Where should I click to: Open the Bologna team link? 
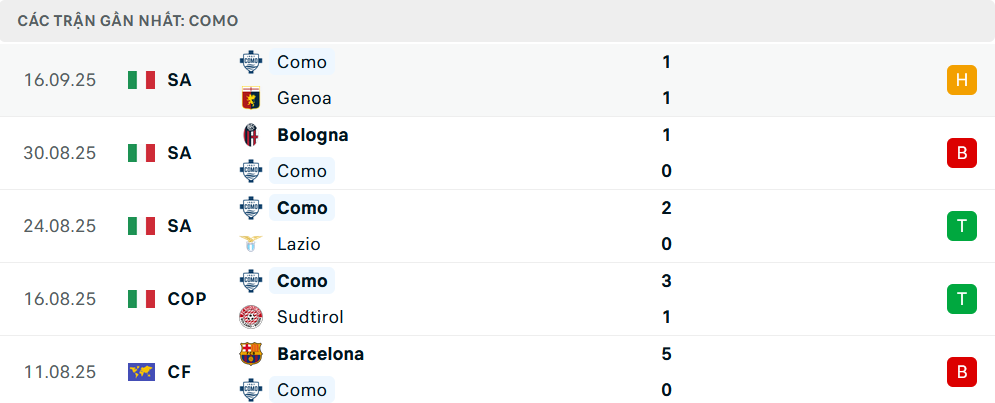(312, 135)
